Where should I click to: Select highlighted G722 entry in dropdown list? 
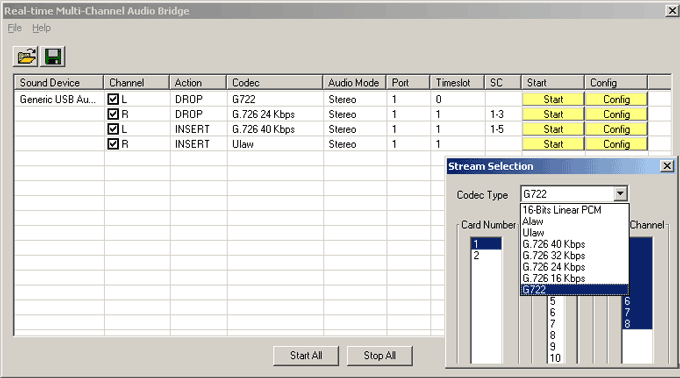(x=574, y=290)
